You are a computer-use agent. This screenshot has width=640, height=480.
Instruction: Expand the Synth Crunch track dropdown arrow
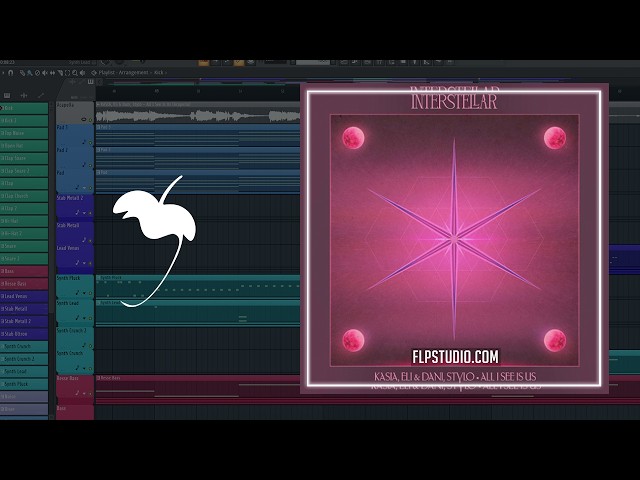pos(84,369)
